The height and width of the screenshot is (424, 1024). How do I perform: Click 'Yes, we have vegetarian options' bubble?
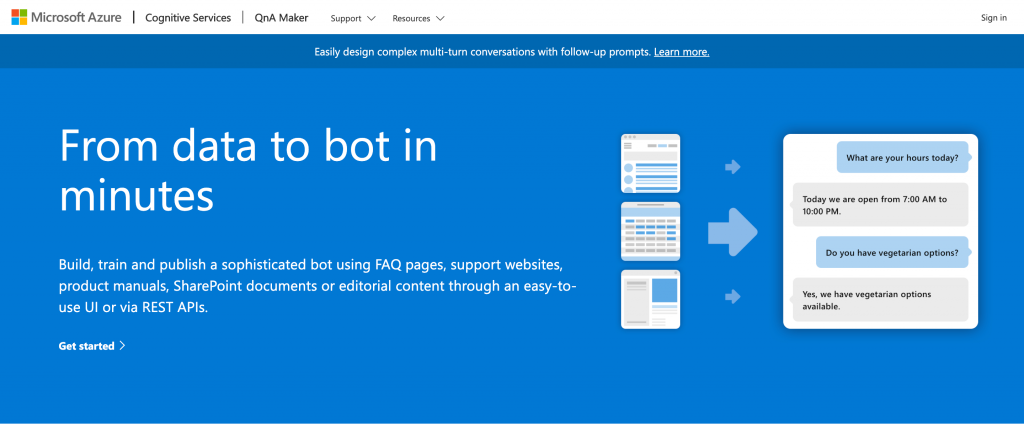pos(880,300)
